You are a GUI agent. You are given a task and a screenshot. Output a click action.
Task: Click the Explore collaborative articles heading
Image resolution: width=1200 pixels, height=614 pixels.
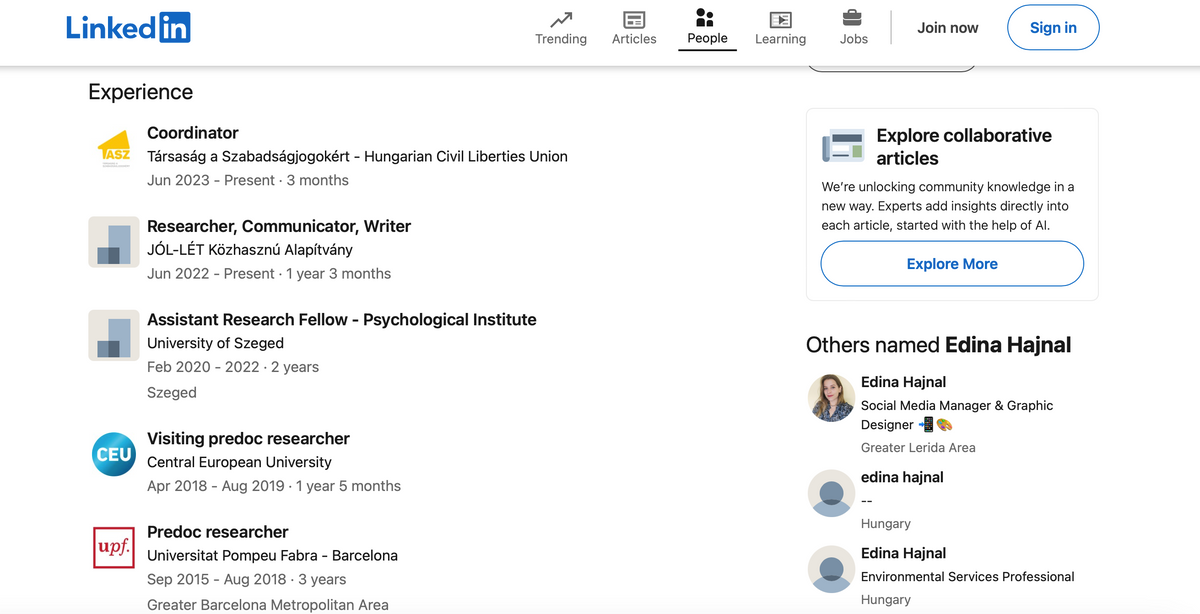[x=964, y=147]
